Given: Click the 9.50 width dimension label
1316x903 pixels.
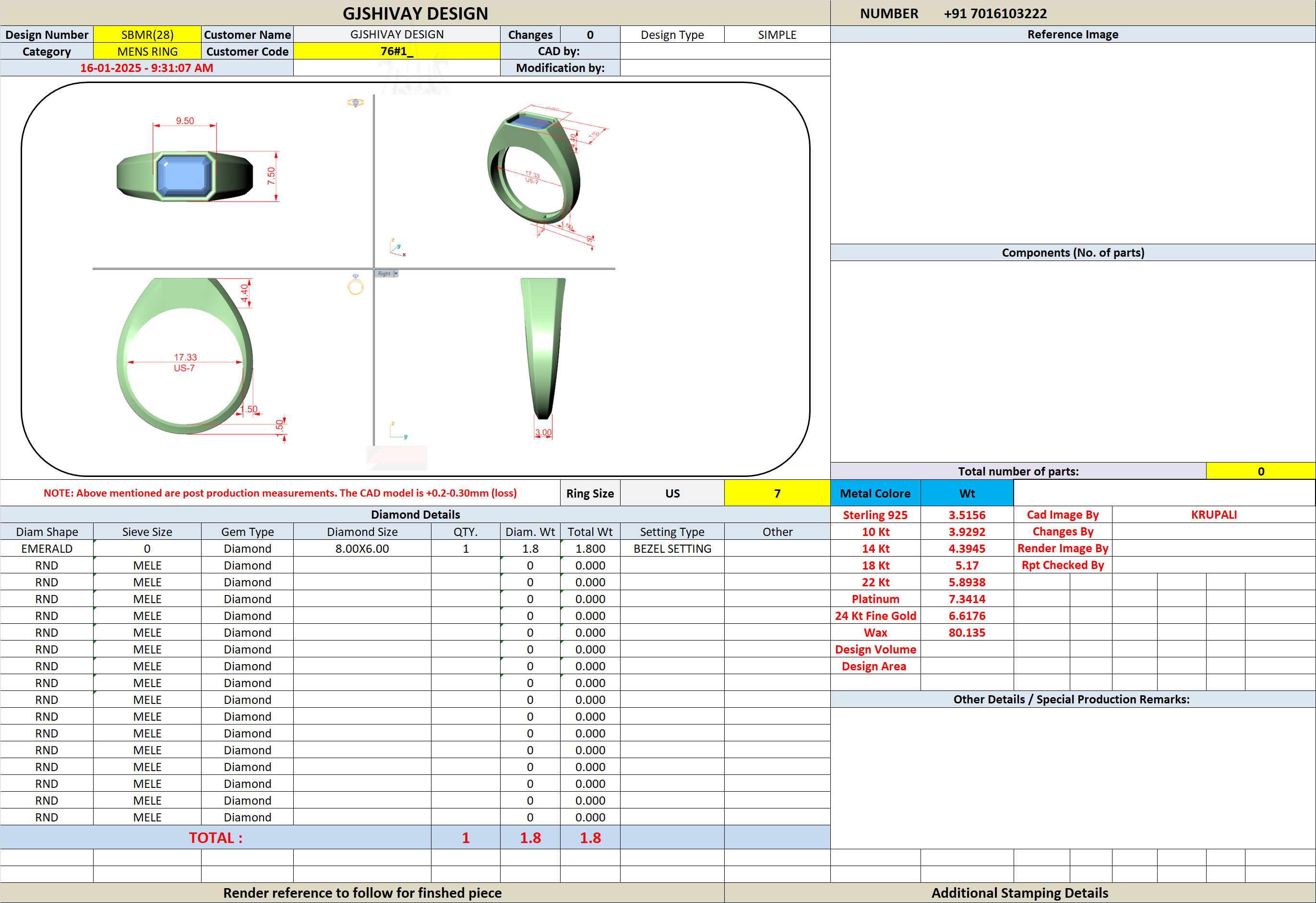Looking at the screenshot, I should 185,120.
